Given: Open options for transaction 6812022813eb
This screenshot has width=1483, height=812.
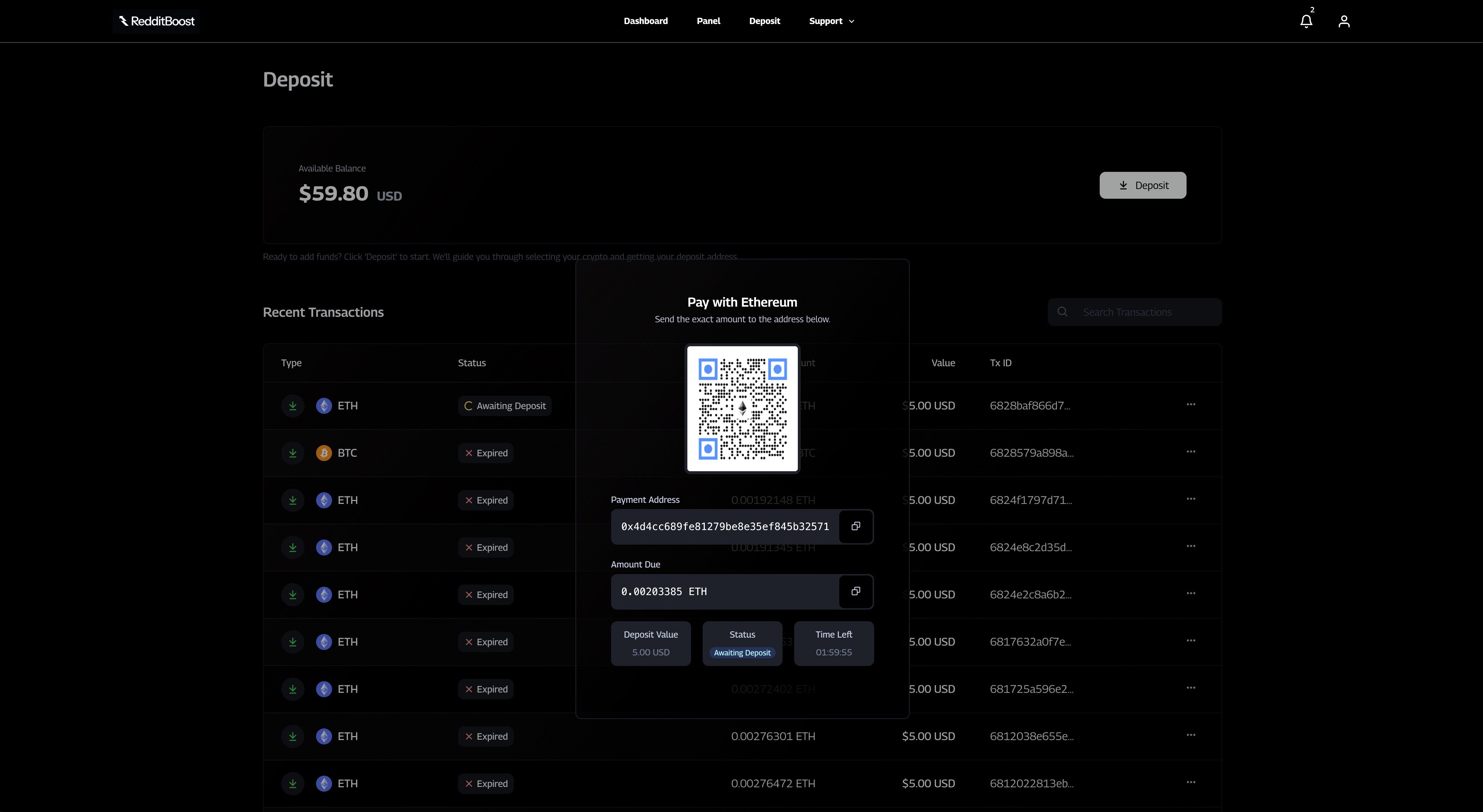Looking at the screenshot, I should [x=1191, y=783].
